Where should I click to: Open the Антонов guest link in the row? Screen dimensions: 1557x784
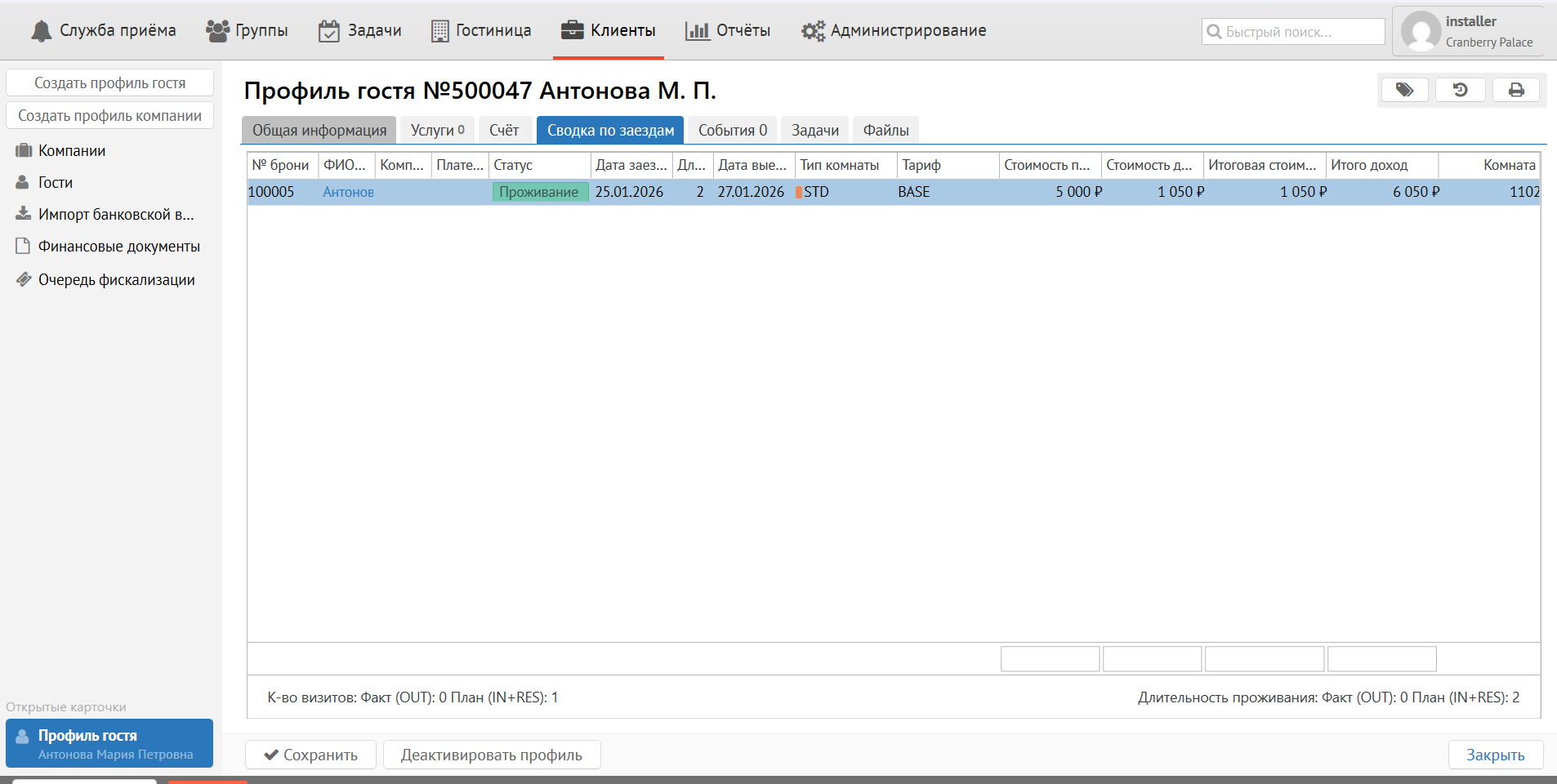pyautogui.click(x=349, y=192)
